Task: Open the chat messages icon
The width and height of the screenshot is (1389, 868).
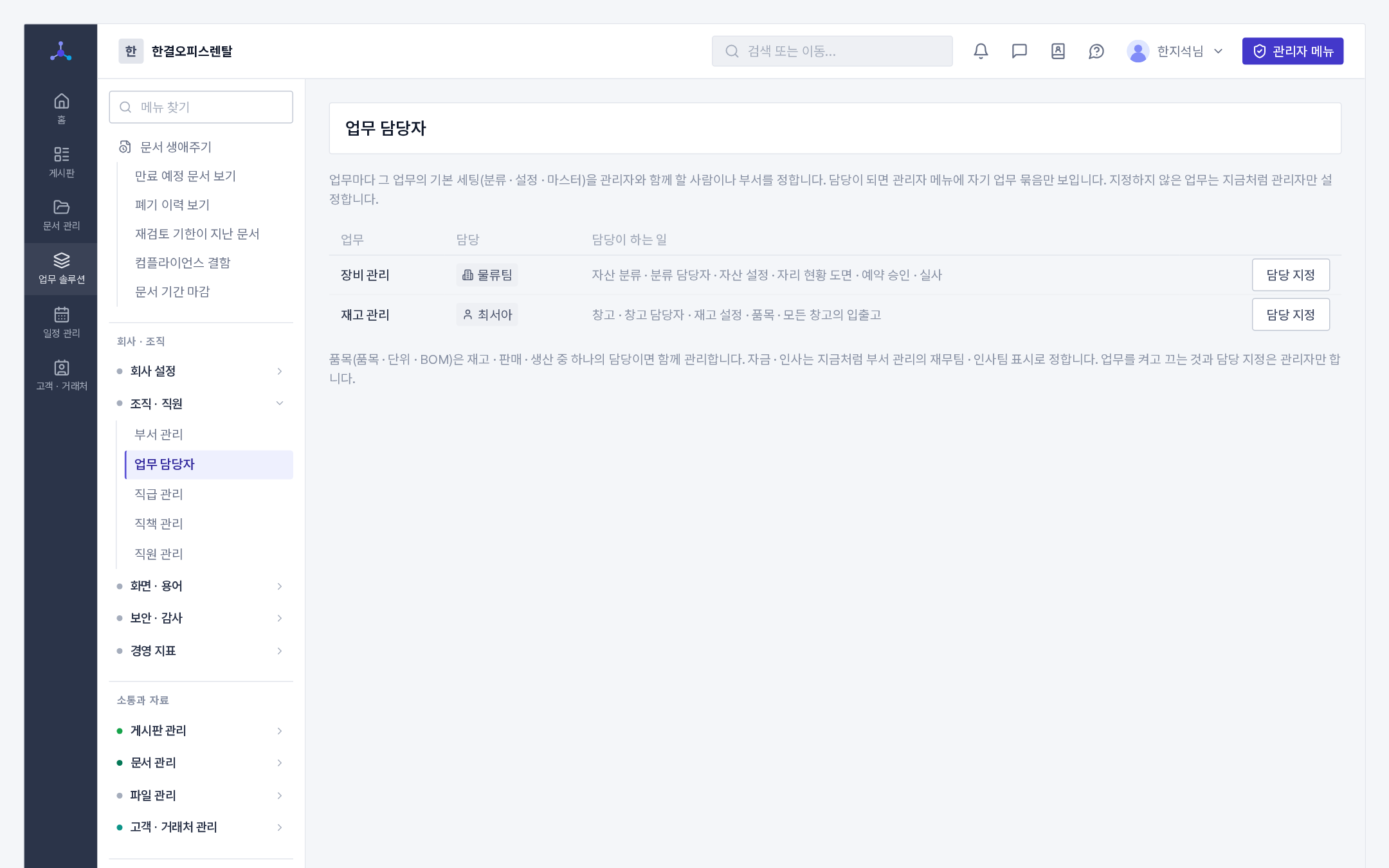Action: tap(1019, 51)
